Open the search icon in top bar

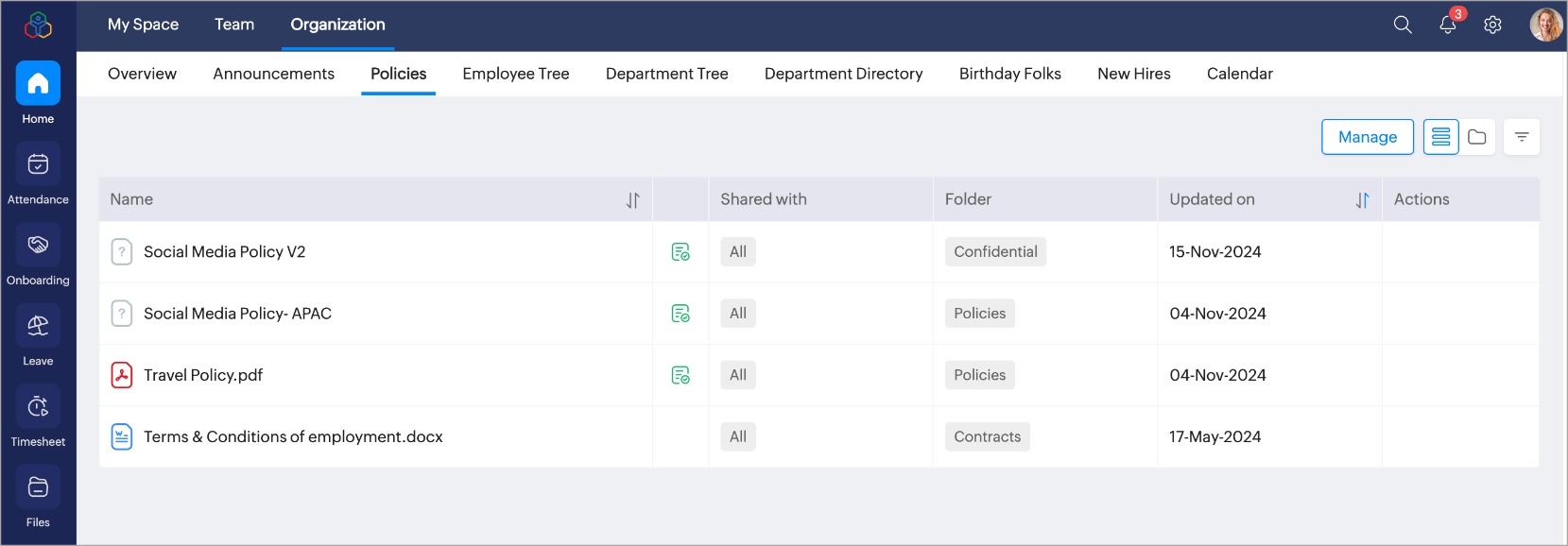[1403, 25]
